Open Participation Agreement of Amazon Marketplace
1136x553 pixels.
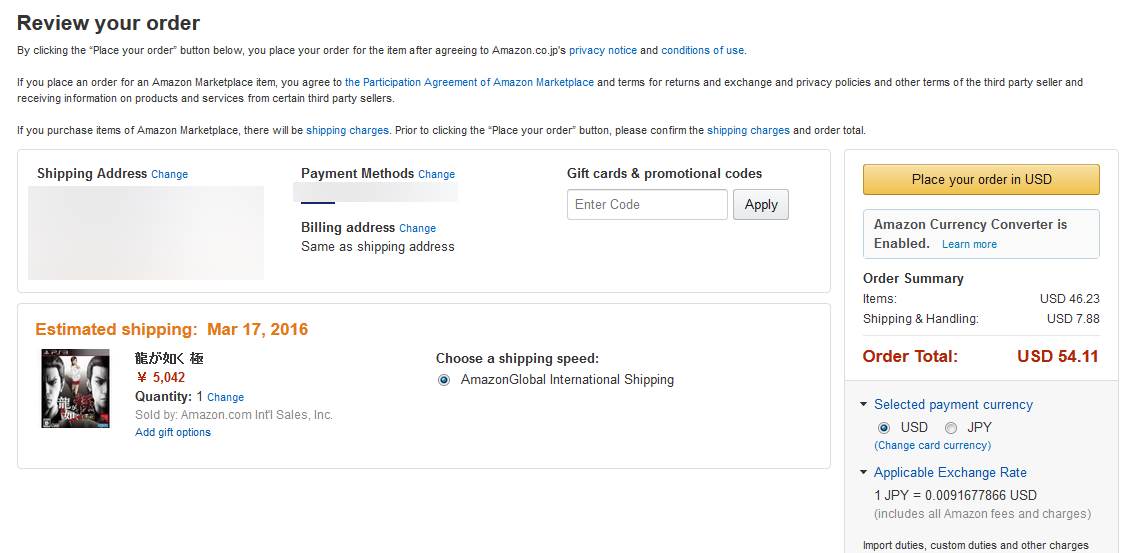pos(469,82)
